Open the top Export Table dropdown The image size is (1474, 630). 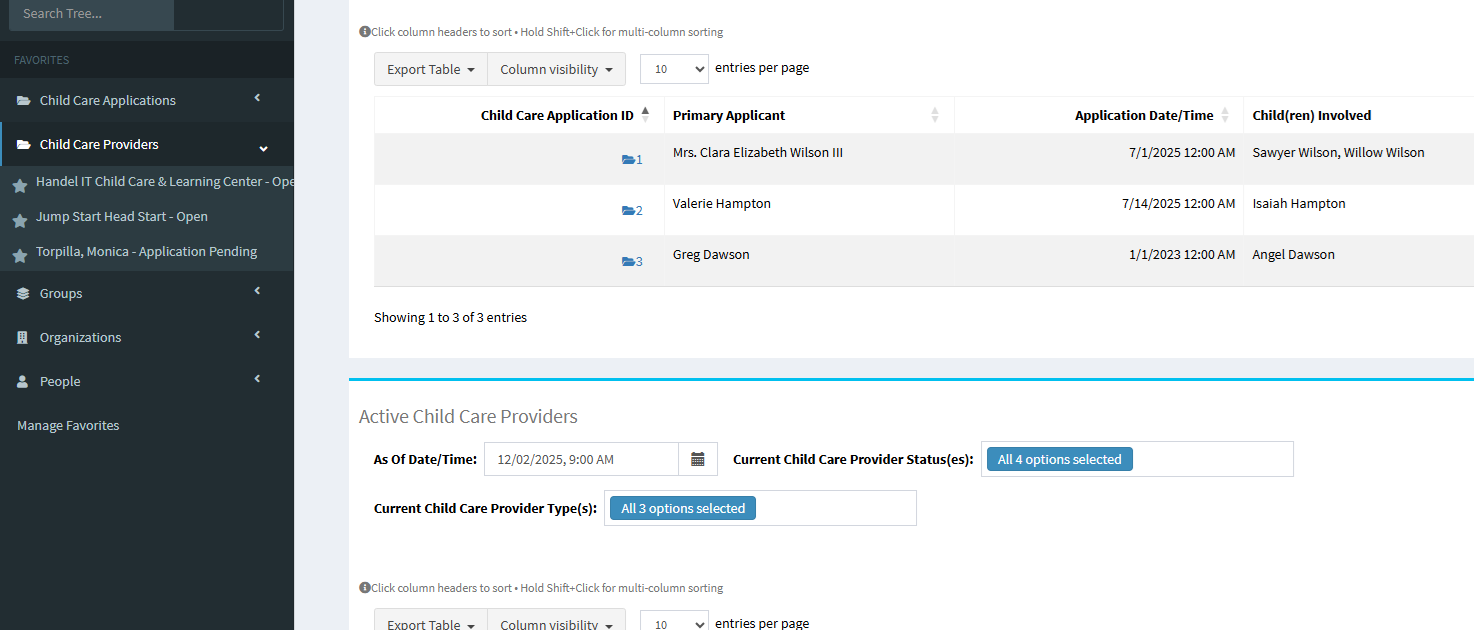(431, 69)
